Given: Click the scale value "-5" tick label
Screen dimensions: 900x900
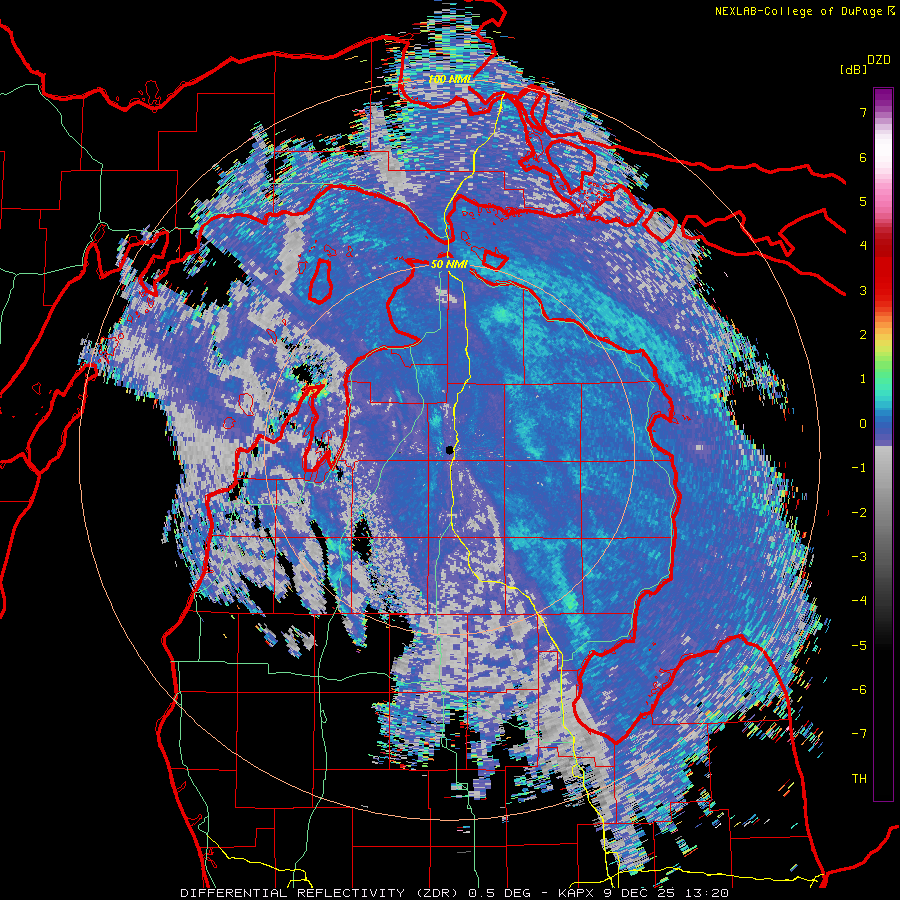Looking at the screenshot, I should pyautogui.click(x=859, y=645).
